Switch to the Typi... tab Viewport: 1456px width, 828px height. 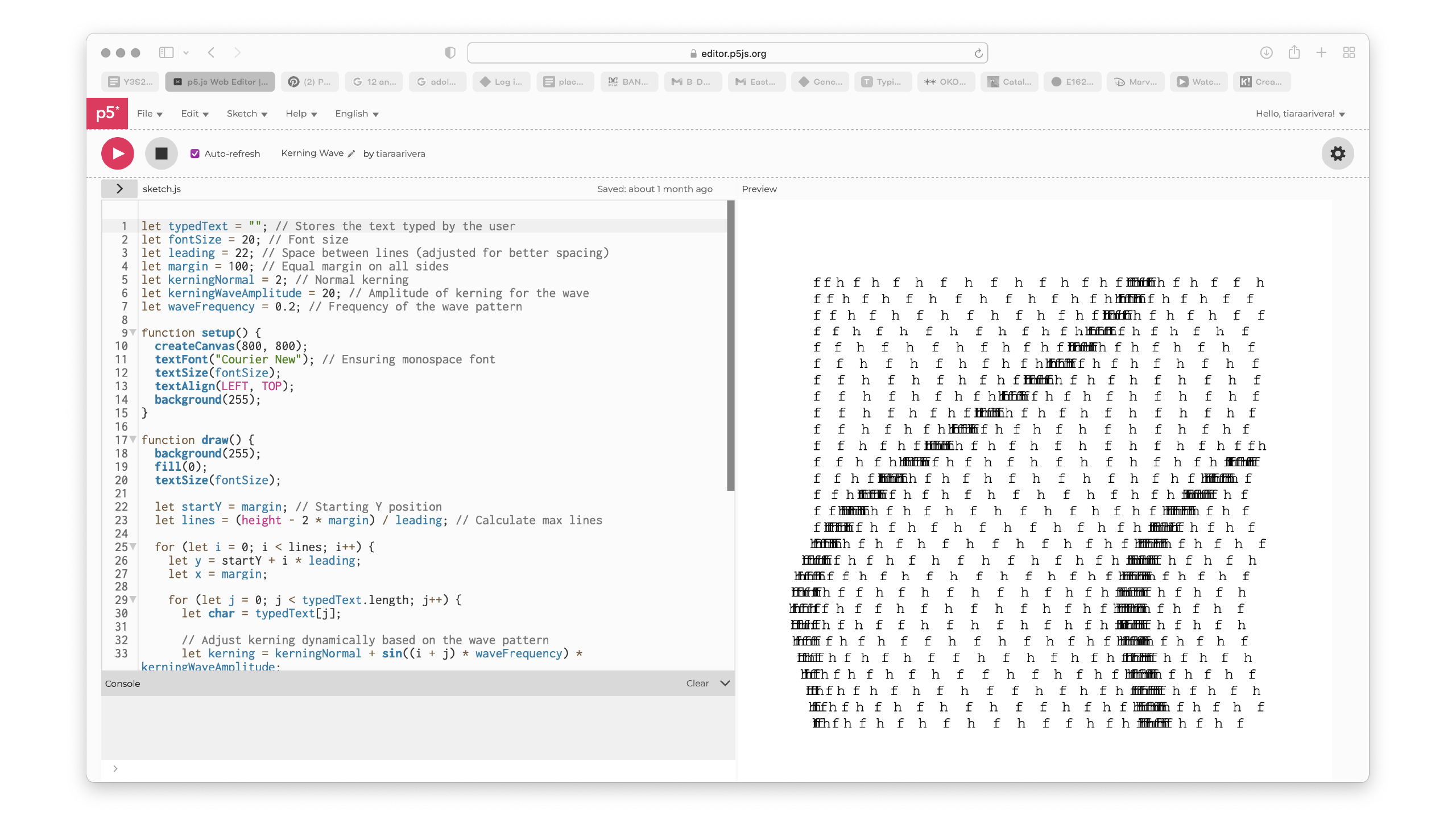pyautogui.click(x=883, y=82)
